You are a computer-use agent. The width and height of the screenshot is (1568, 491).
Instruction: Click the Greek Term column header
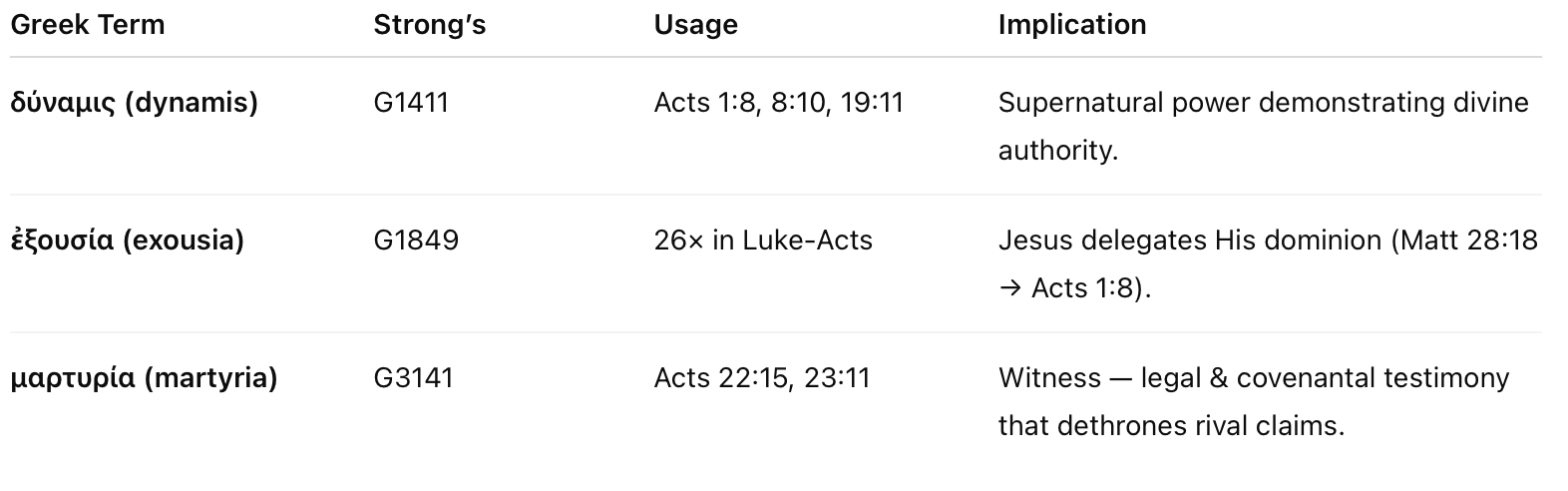point(87,25)
